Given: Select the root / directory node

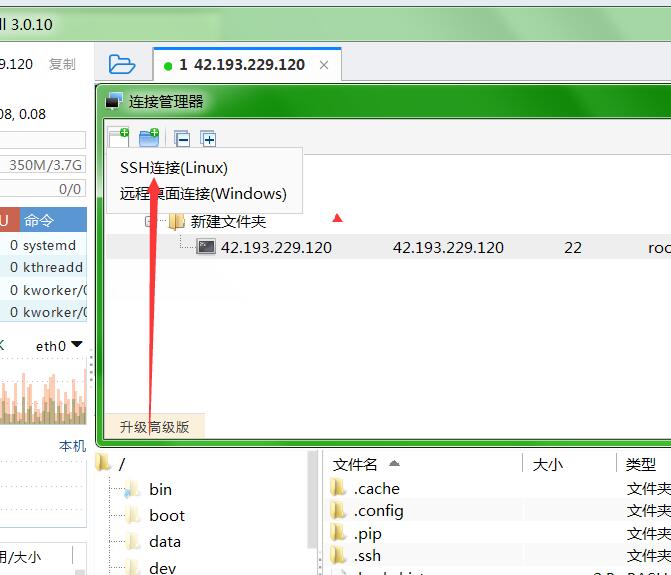Looking at the screenshot, I should coord(122,464).
